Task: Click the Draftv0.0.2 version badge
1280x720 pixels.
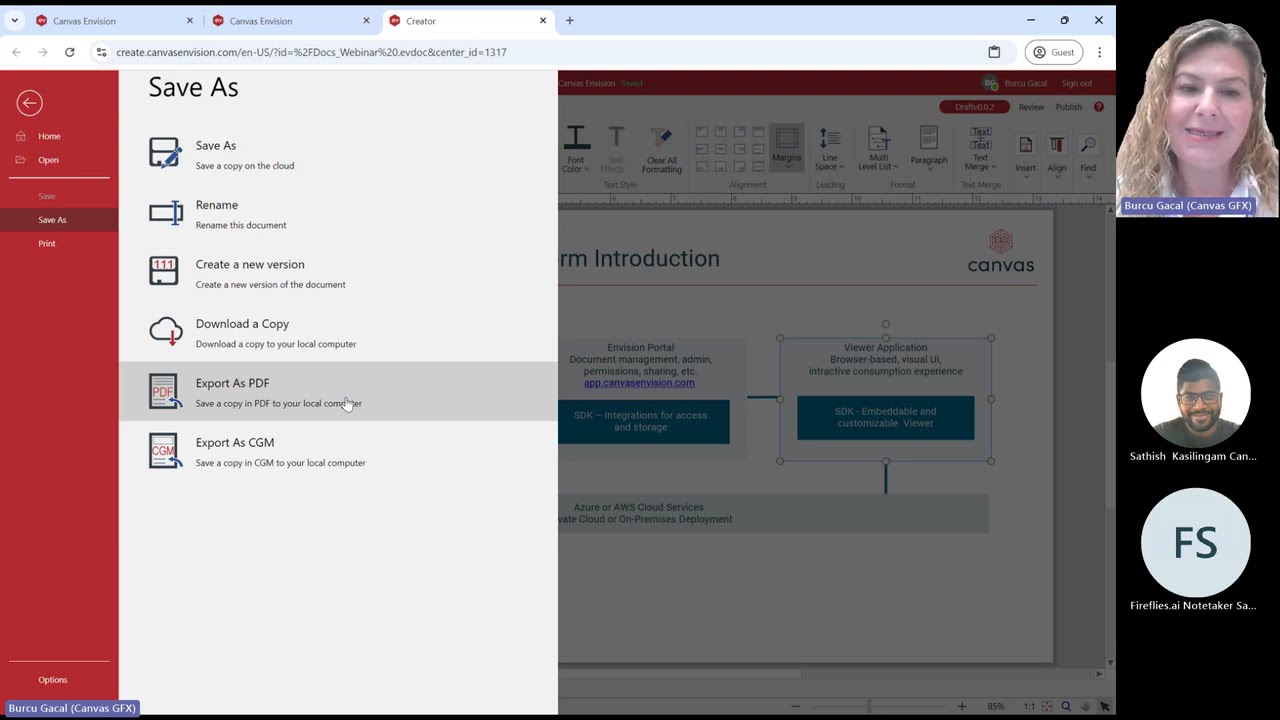Action: coord(974,107)
